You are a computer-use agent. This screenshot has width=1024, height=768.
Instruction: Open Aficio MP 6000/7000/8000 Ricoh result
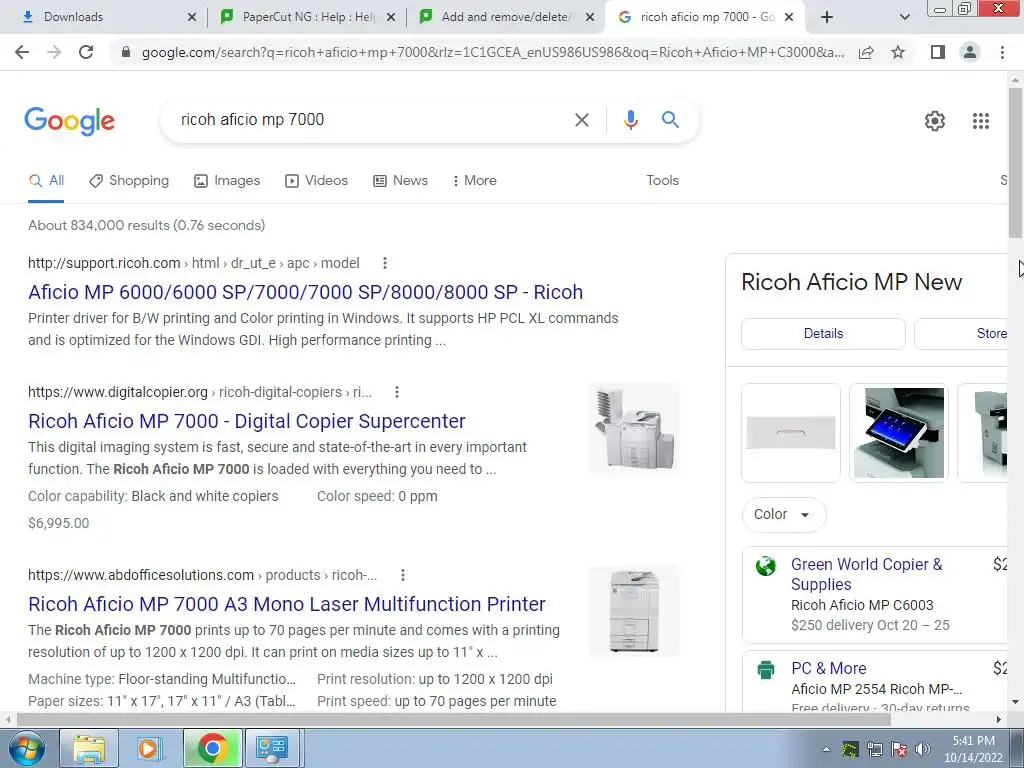[x=306, y=292]
